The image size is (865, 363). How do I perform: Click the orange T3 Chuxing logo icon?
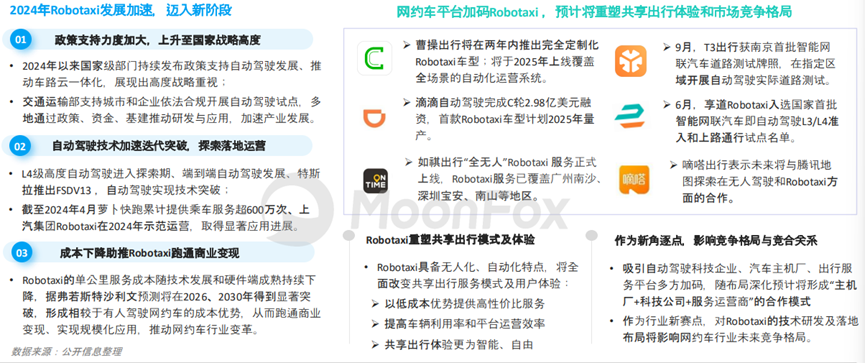[x=631, y=61]
